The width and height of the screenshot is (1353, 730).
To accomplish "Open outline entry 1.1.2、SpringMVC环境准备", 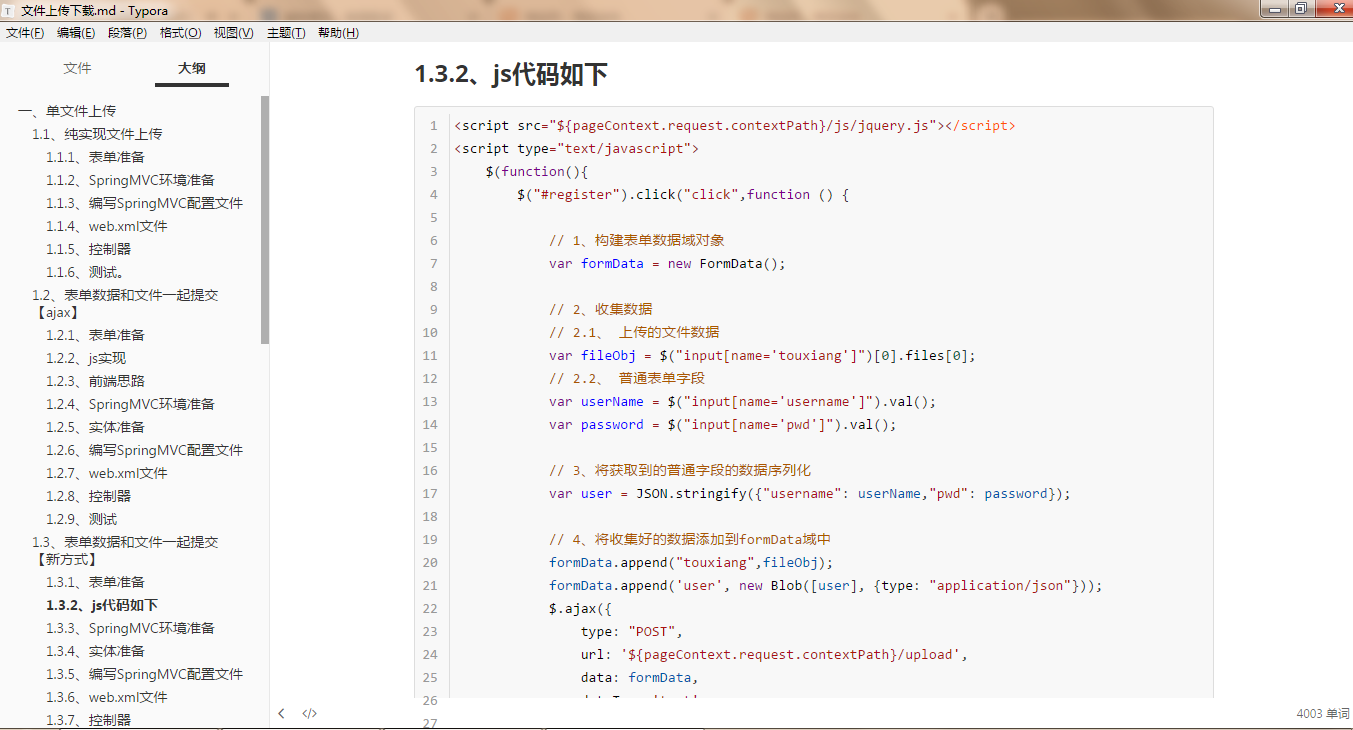I will coord(130,180).
